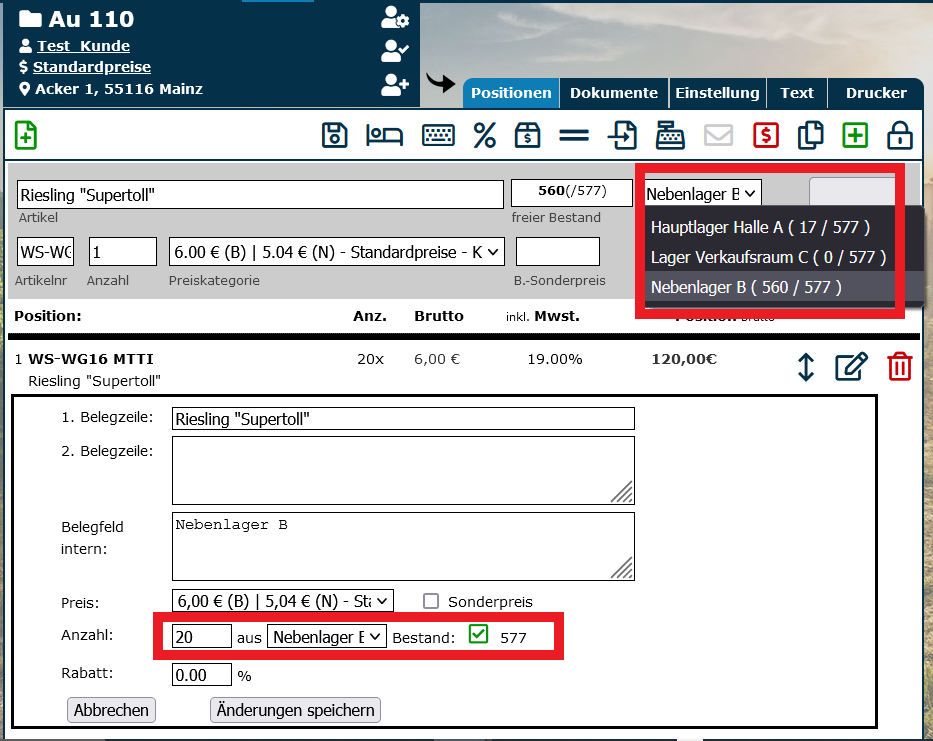
Task: Switch to the Dokumente tab
Action: (613, 93)
